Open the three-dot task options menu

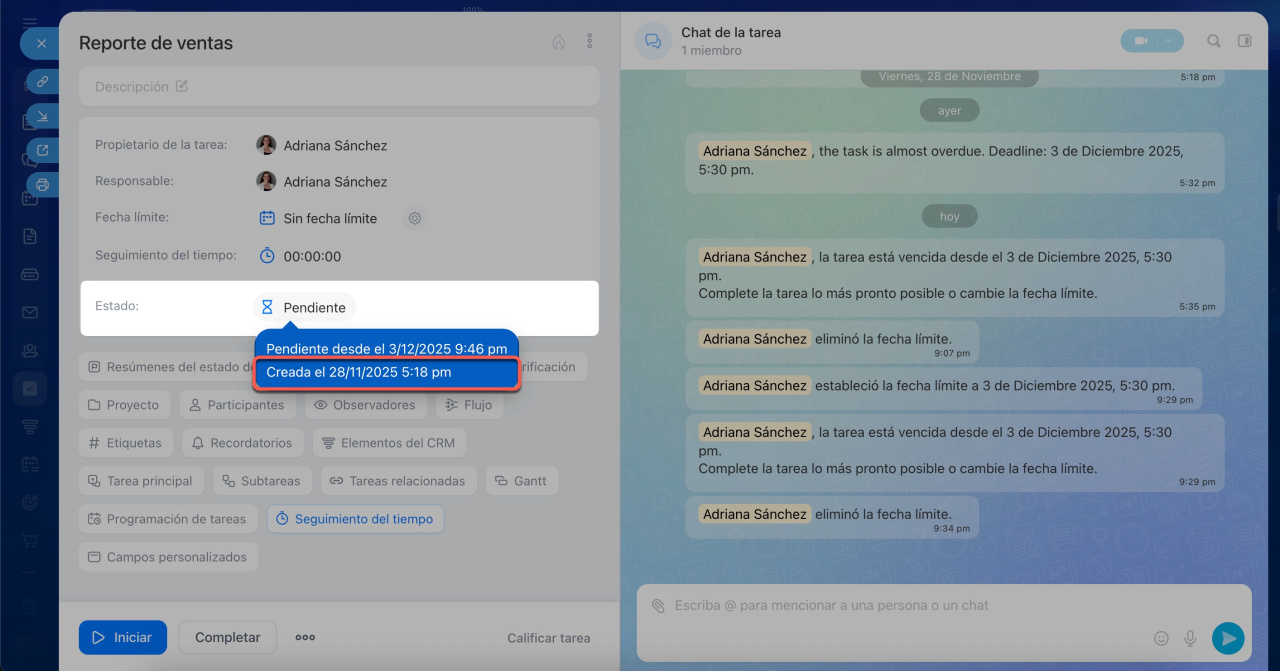590,42
